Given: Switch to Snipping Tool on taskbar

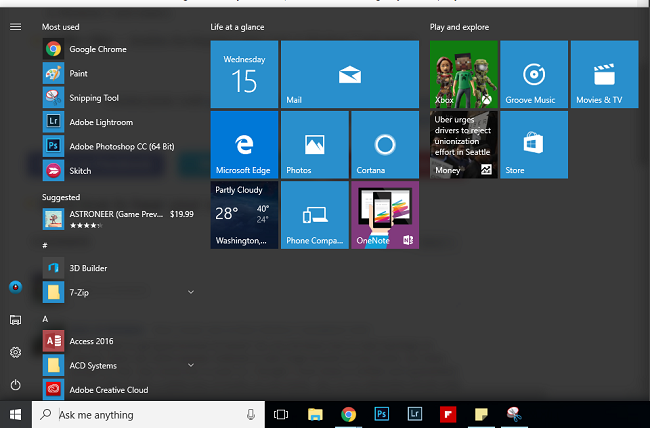Looking at the screenshot, I should click(x=514, y=414).
